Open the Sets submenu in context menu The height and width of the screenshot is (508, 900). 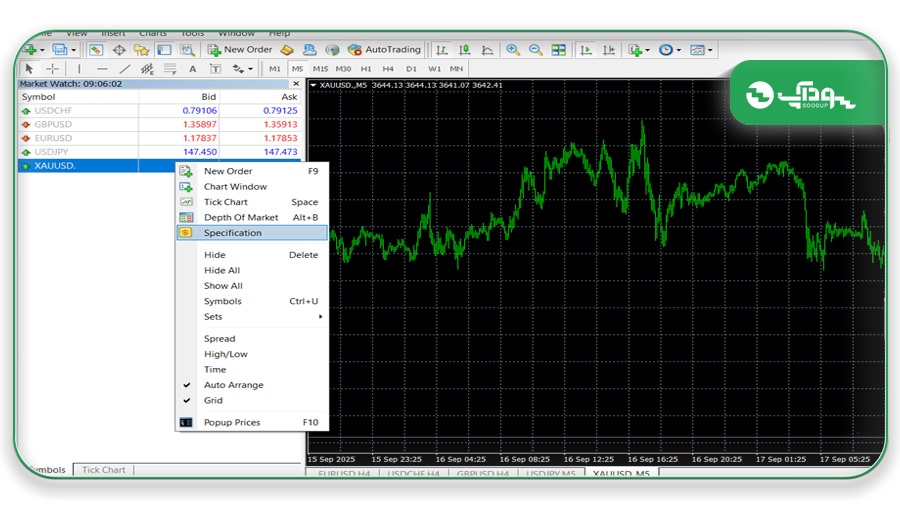tap(252, 316)
